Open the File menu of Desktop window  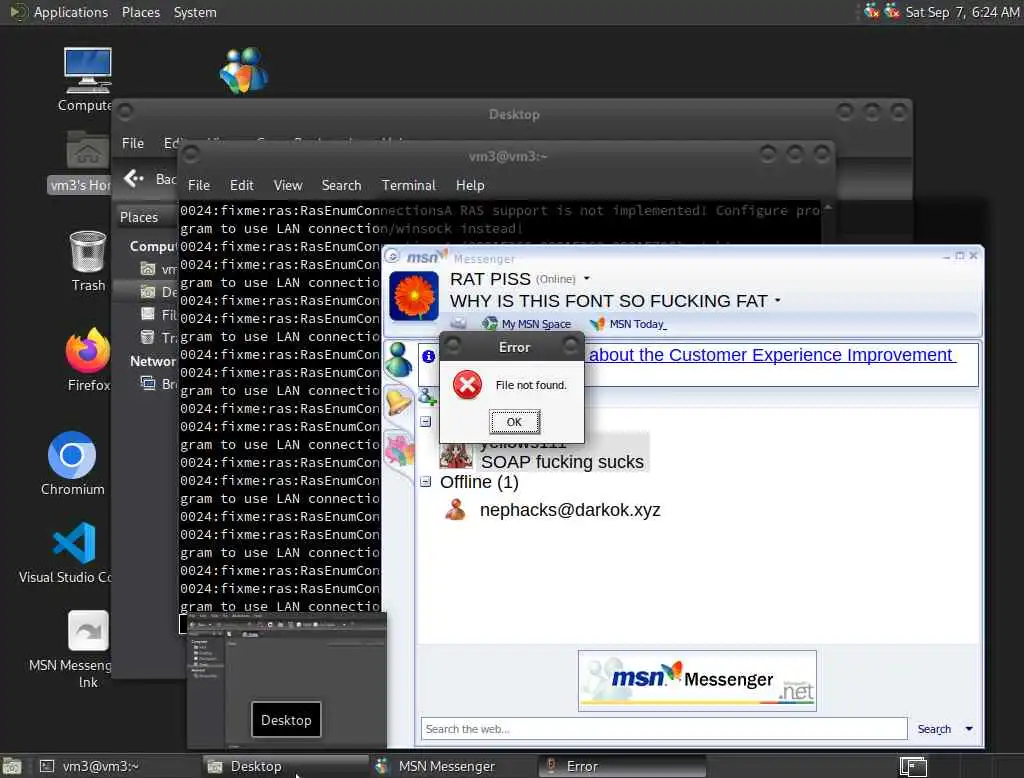(x=133, y=143)
